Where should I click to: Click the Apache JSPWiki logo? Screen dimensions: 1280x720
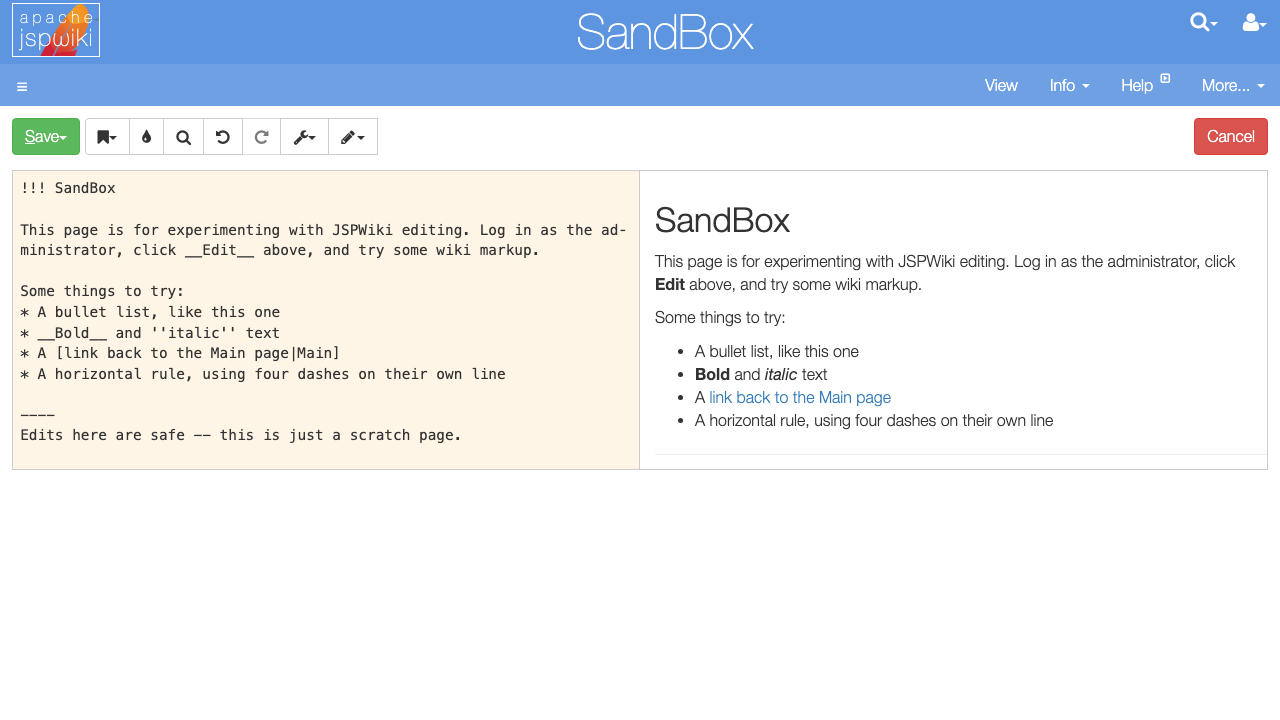tap(56, 30)
